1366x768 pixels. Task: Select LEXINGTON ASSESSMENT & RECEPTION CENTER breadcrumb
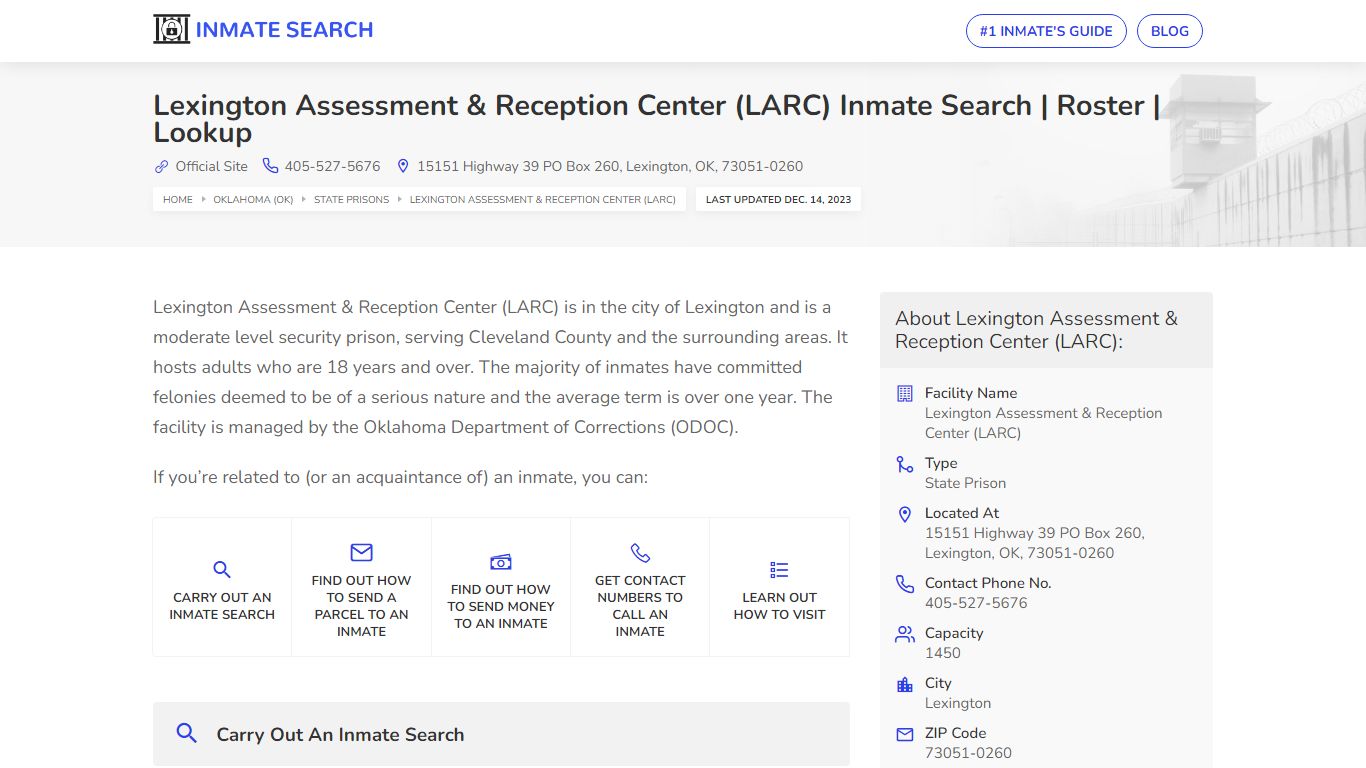pos(543,200)
